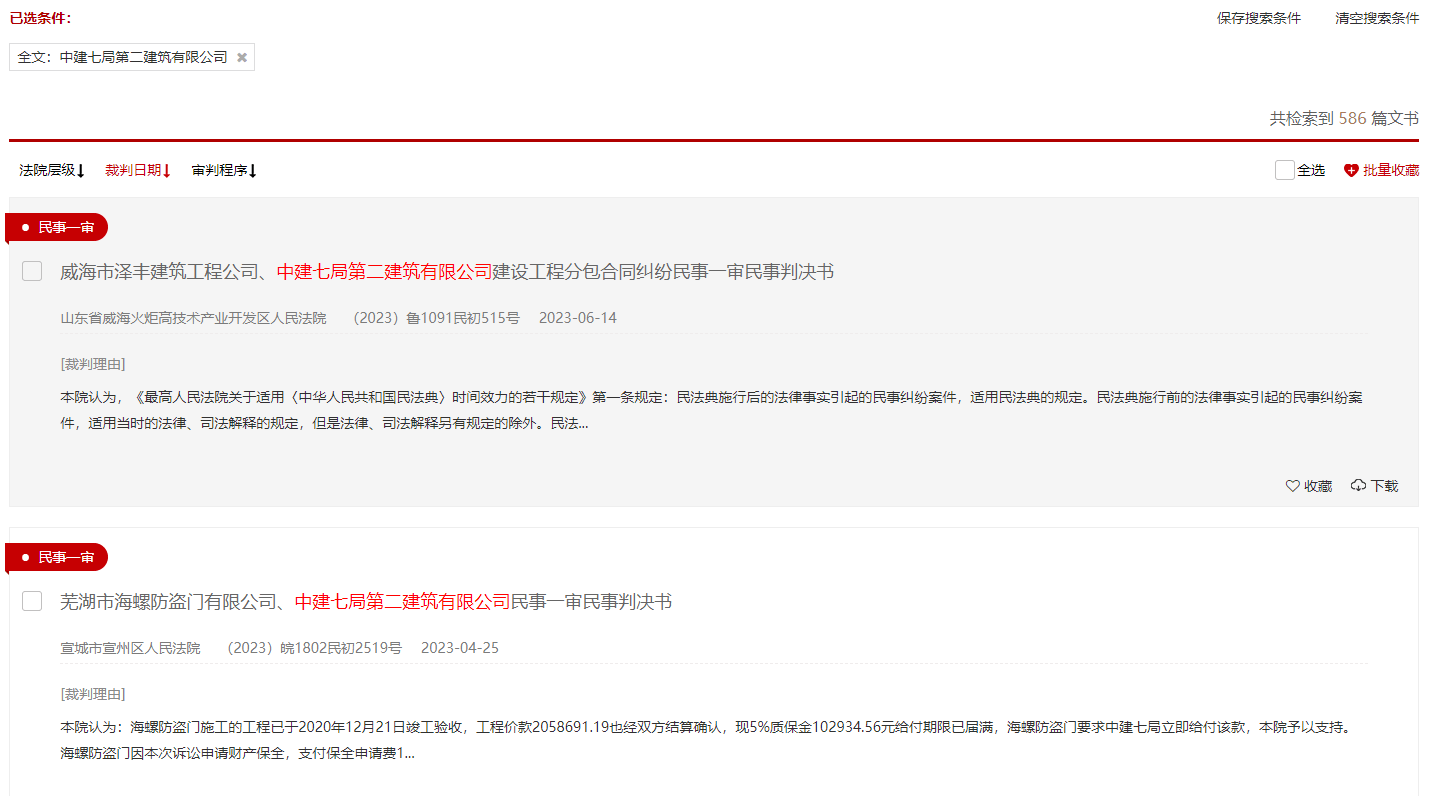Click 批量收藏 button label

1391,171
